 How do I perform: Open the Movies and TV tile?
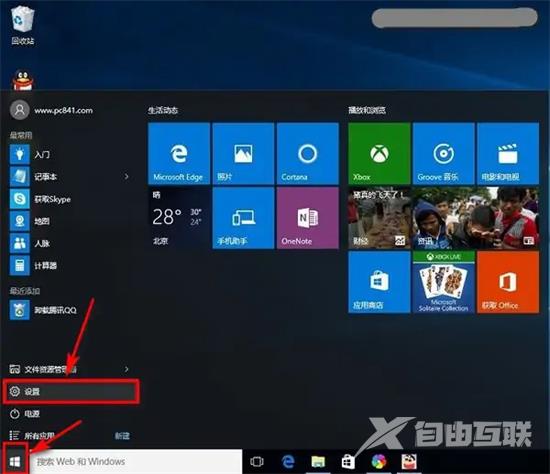pyautogui.click(x=508, y=154)
